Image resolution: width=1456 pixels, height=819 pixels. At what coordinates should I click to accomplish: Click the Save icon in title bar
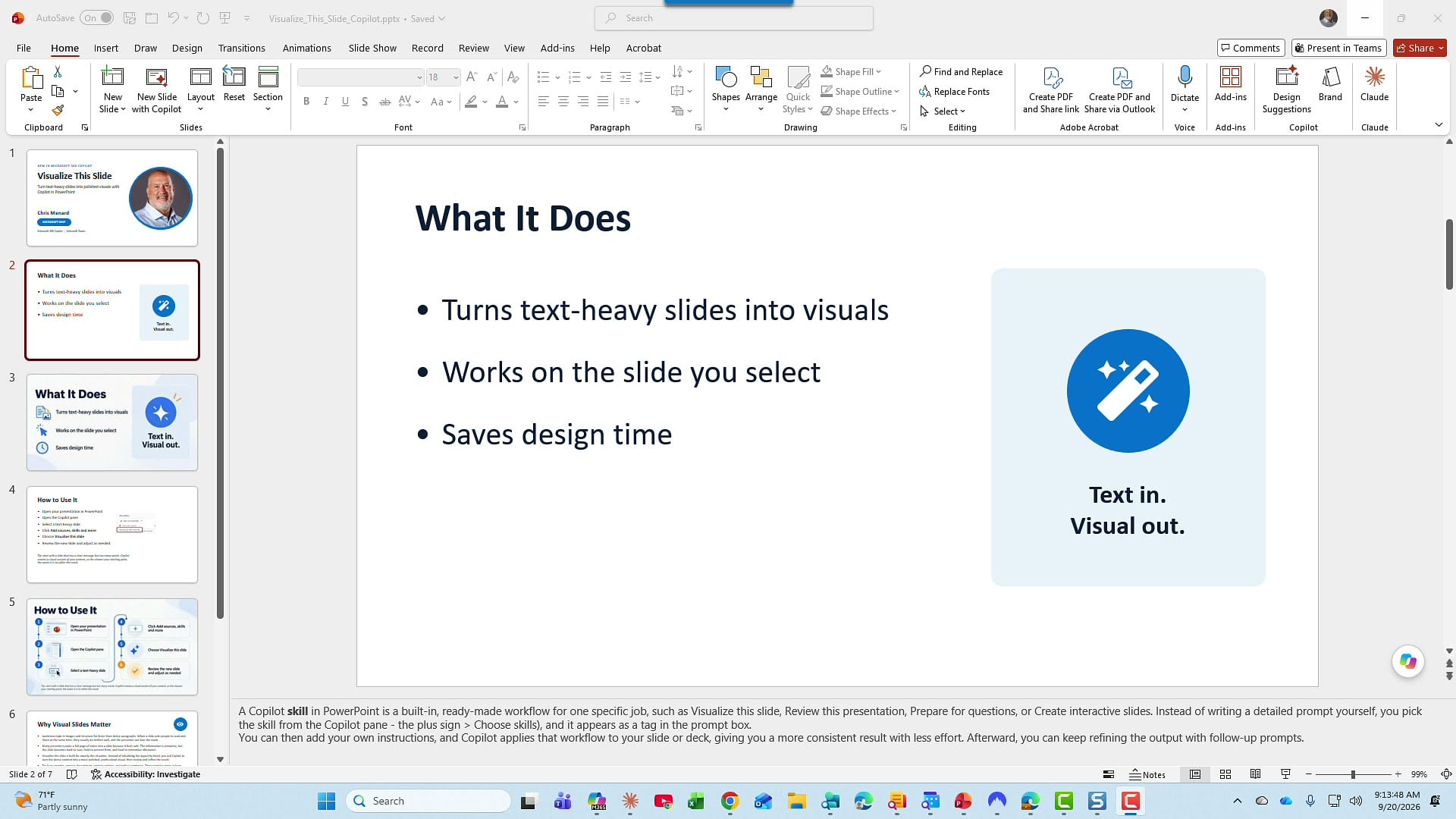[130, 18]
